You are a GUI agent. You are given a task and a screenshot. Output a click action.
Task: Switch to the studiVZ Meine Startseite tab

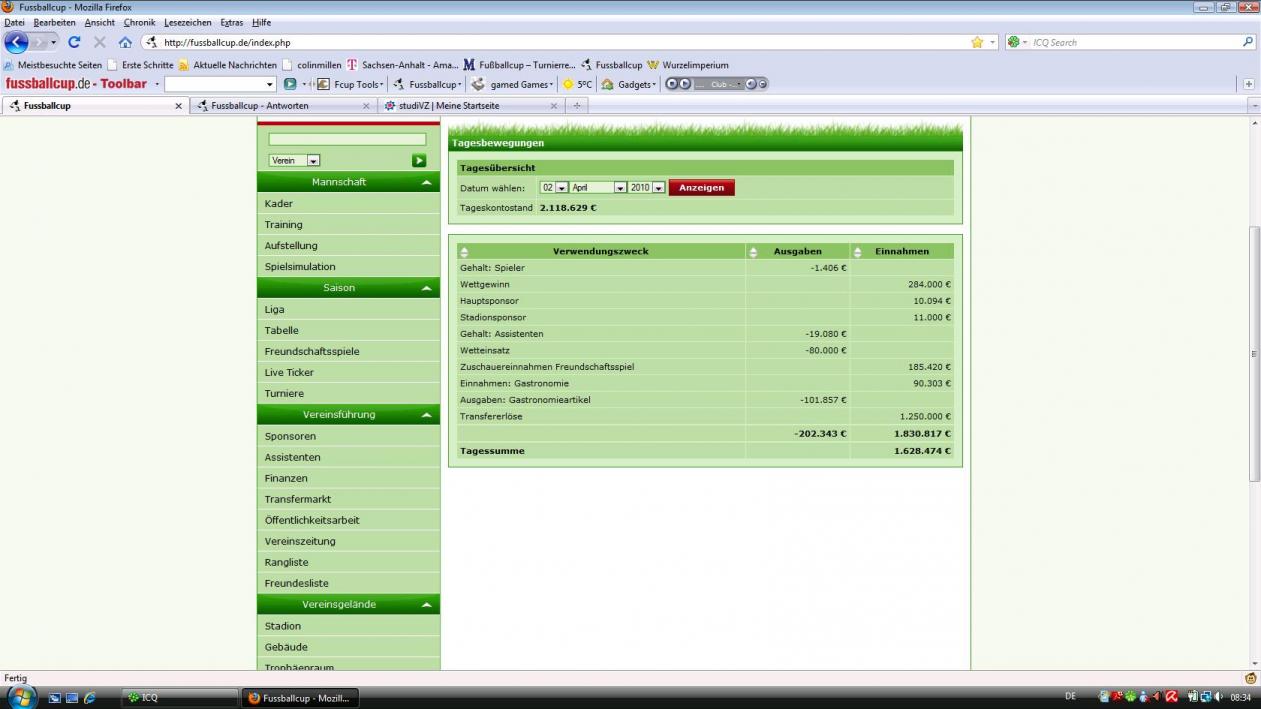click(463, 106)
